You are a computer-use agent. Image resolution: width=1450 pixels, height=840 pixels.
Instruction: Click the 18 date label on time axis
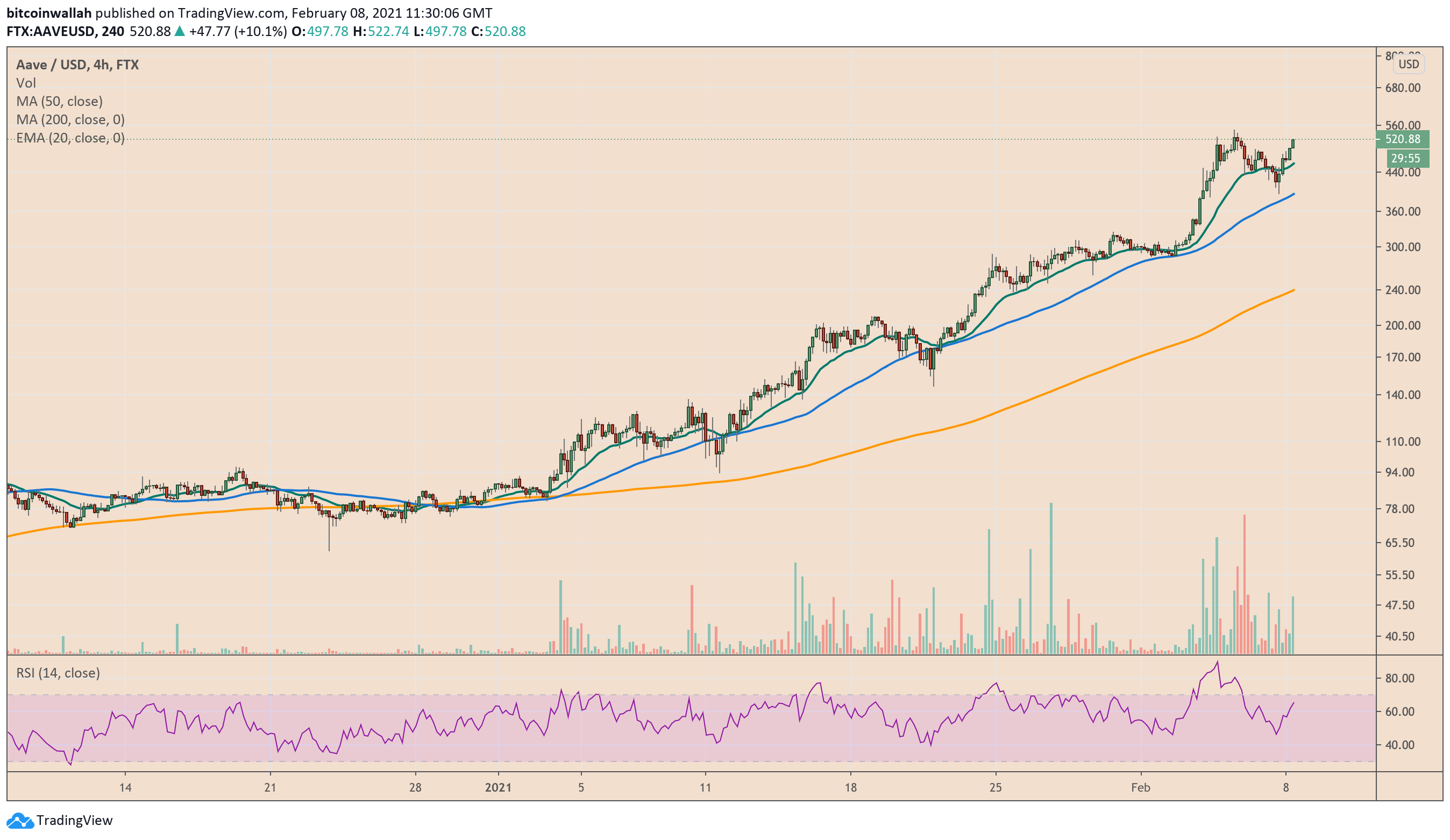pos(850,787)
